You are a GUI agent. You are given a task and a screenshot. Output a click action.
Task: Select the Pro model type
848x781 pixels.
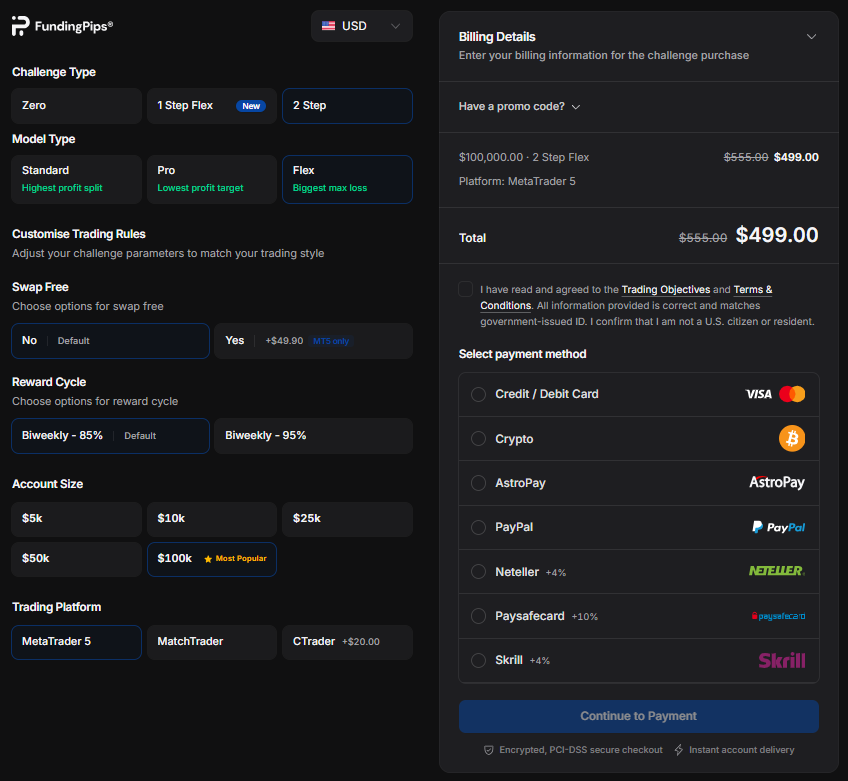coord(212,180)
